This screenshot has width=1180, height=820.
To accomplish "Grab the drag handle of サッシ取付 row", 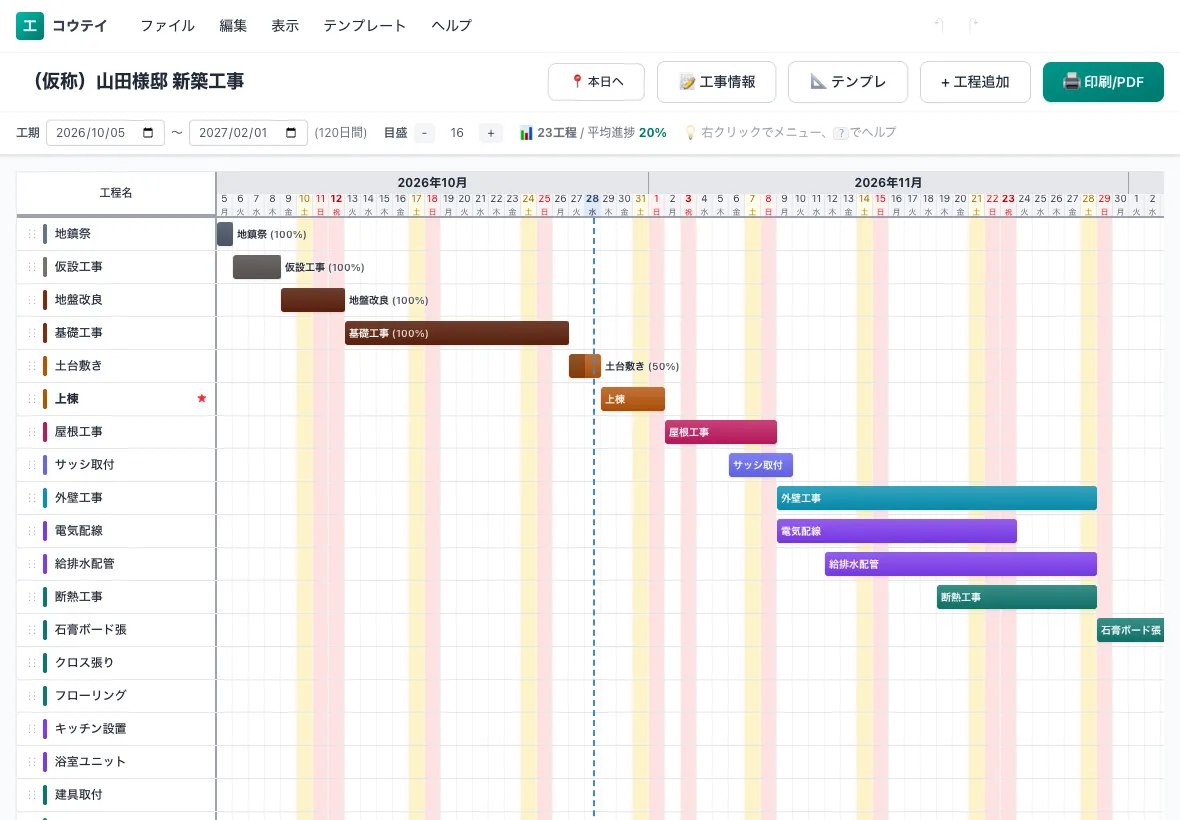I will click(x=32, y=465).
